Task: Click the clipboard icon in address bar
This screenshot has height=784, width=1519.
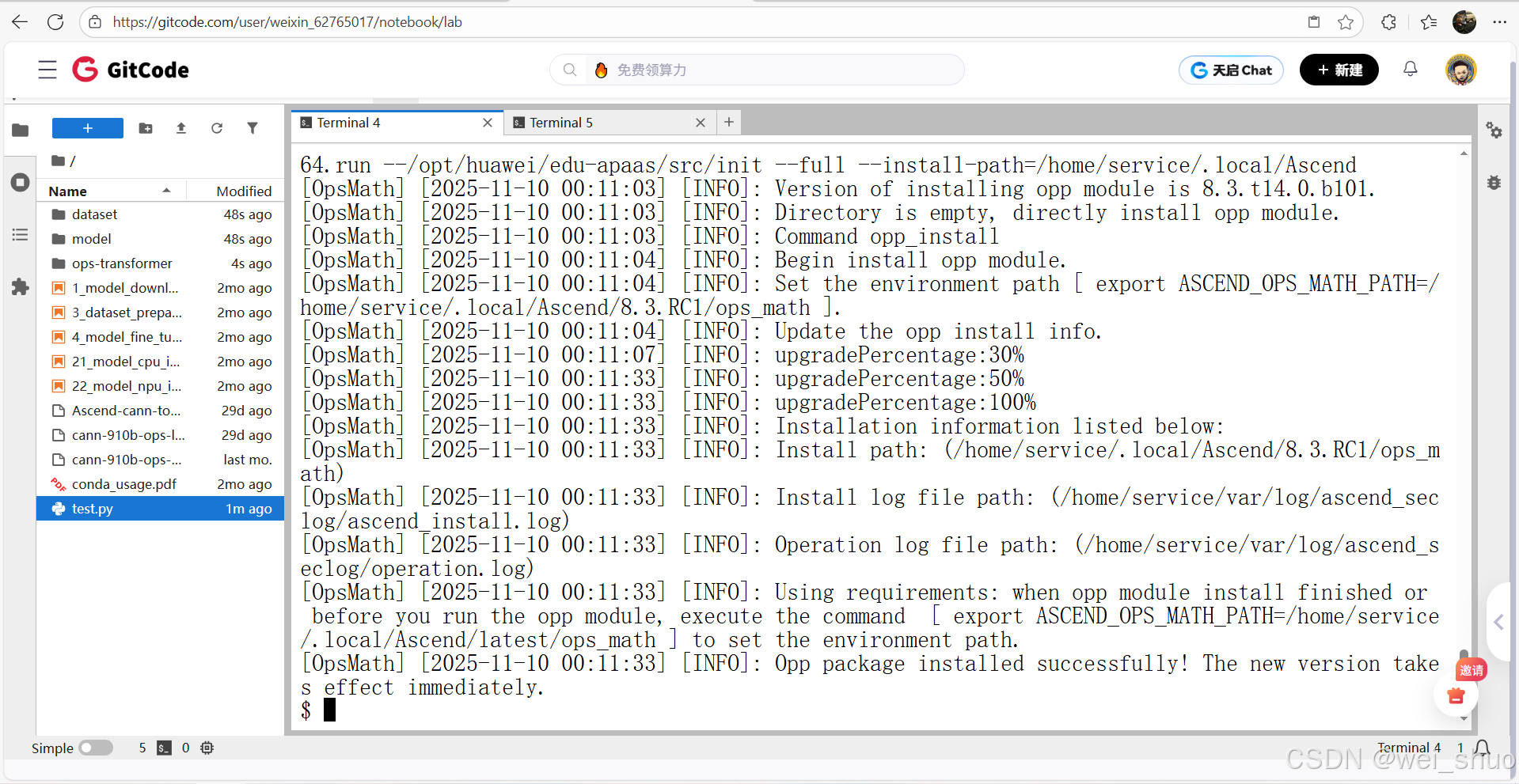Action: 1314,22
